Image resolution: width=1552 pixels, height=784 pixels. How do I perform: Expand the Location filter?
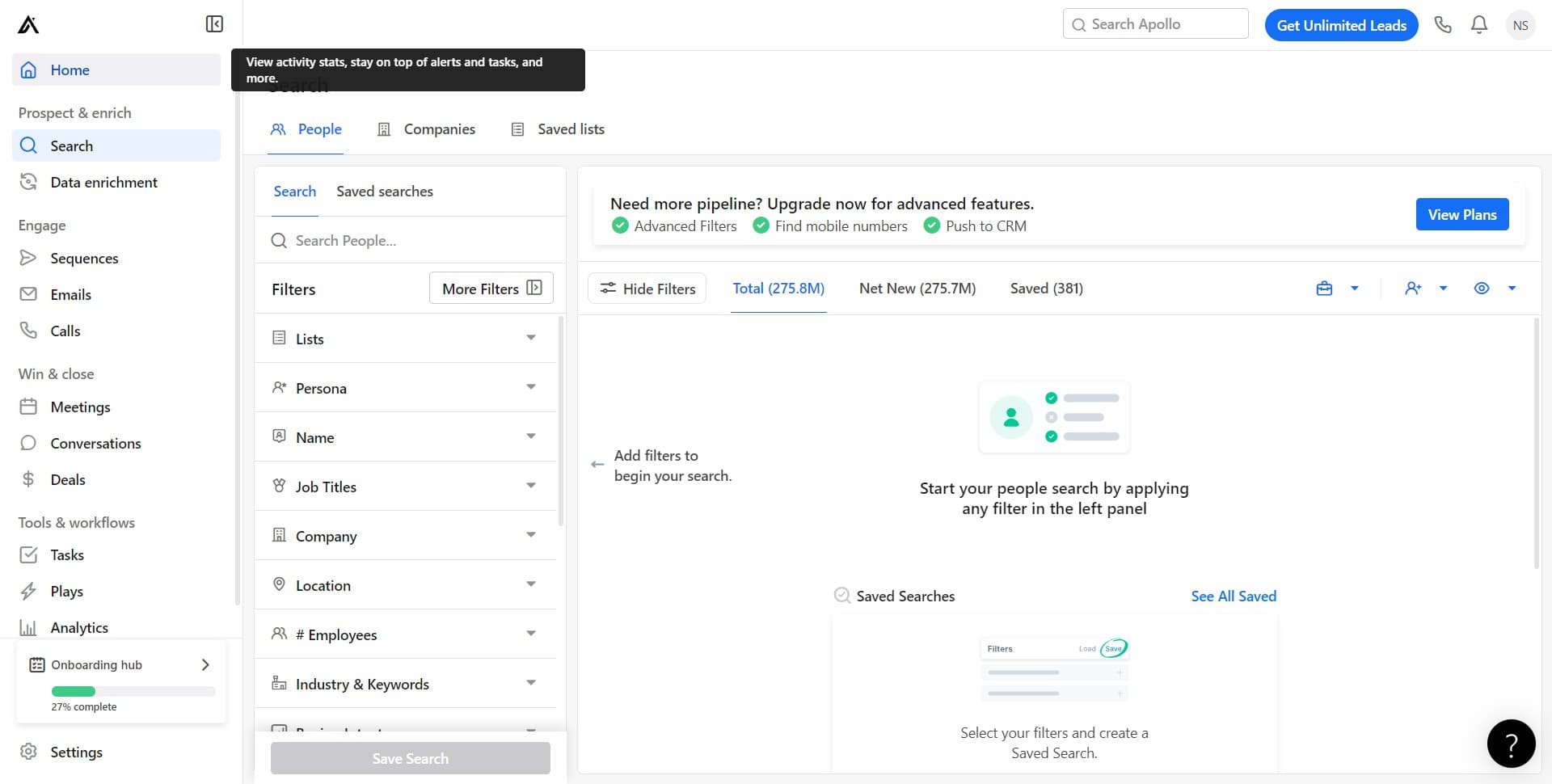pyautogui.click(x=406, y=585)
